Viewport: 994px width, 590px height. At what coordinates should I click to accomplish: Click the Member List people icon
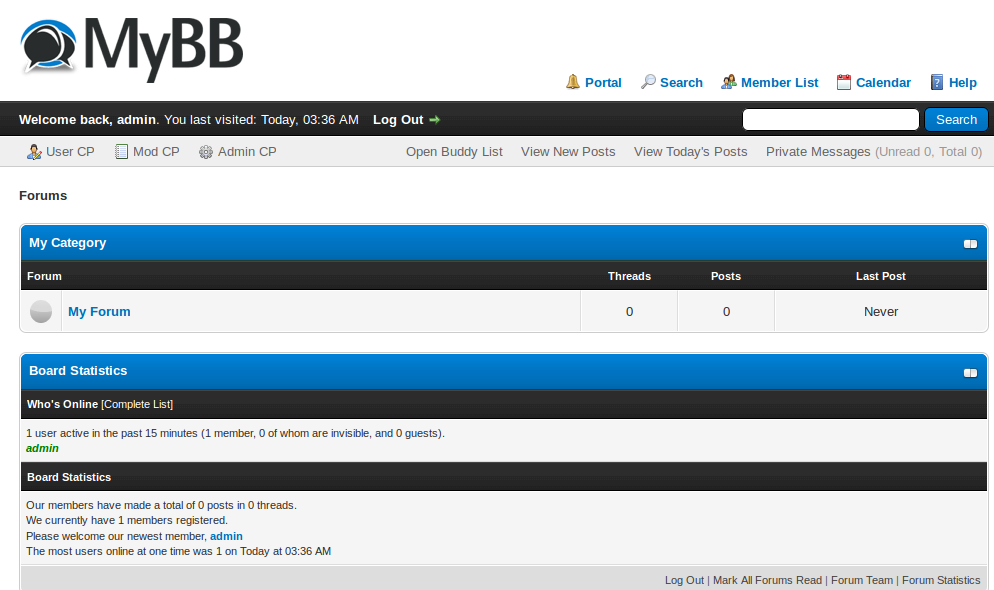click(728, 82)
